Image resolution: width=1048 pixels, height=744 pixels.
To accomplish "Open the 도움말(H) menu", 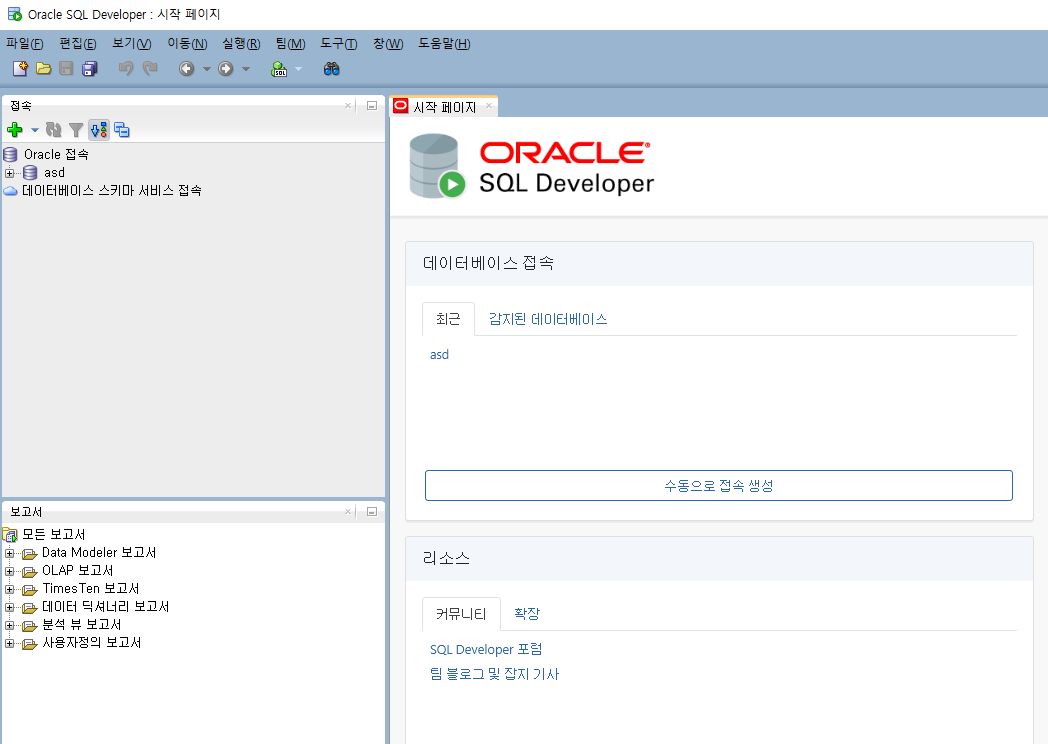I will point(444,43).
